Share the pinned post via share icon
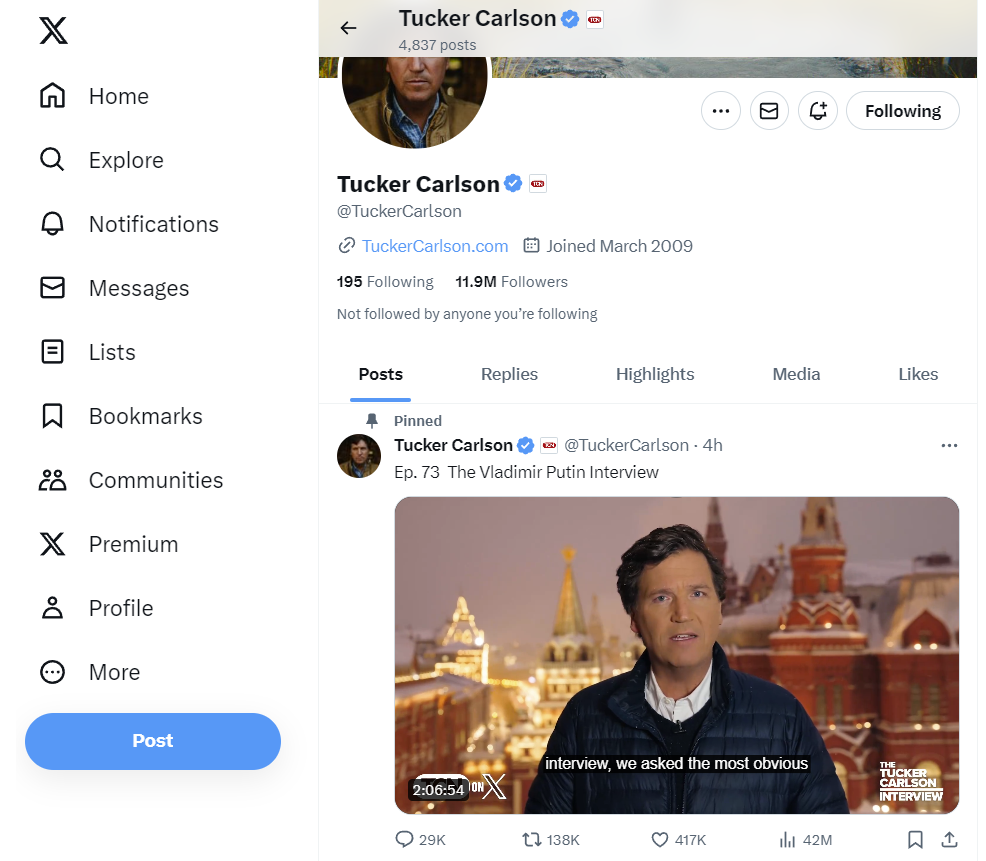 coord(950,839)
